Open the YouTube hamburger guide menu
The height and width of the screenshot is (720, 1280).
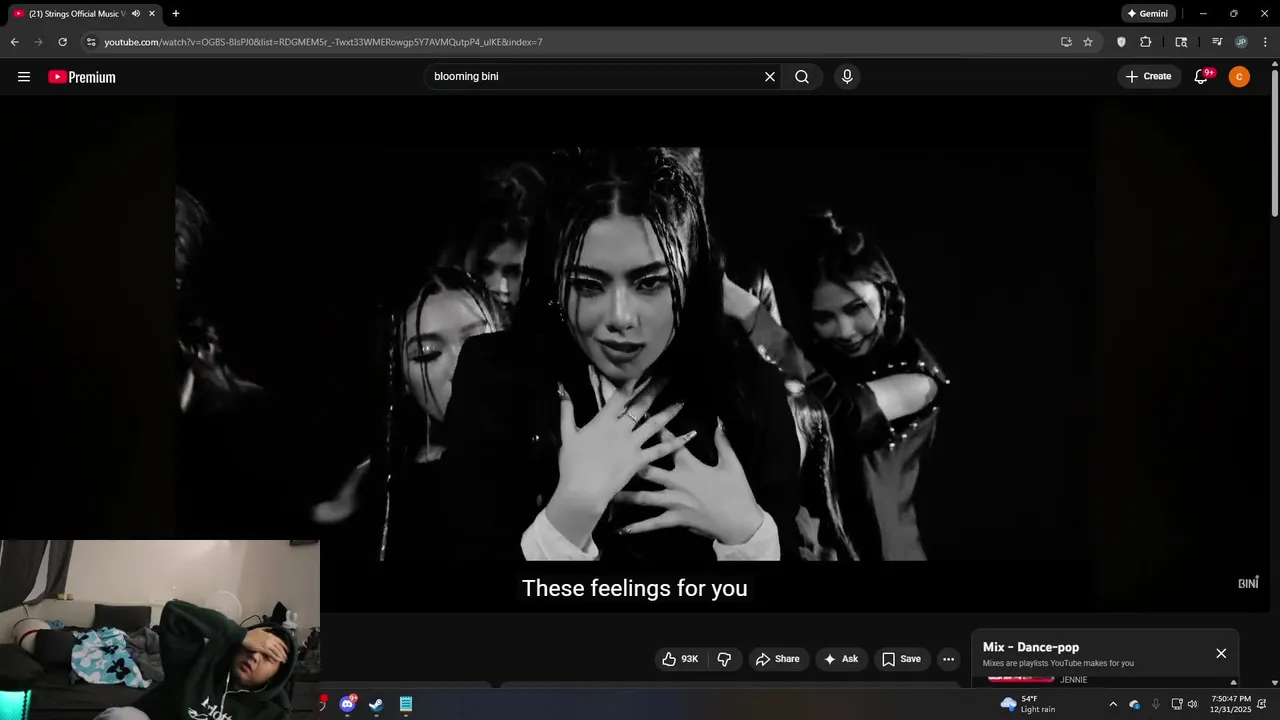pos(24,77)
